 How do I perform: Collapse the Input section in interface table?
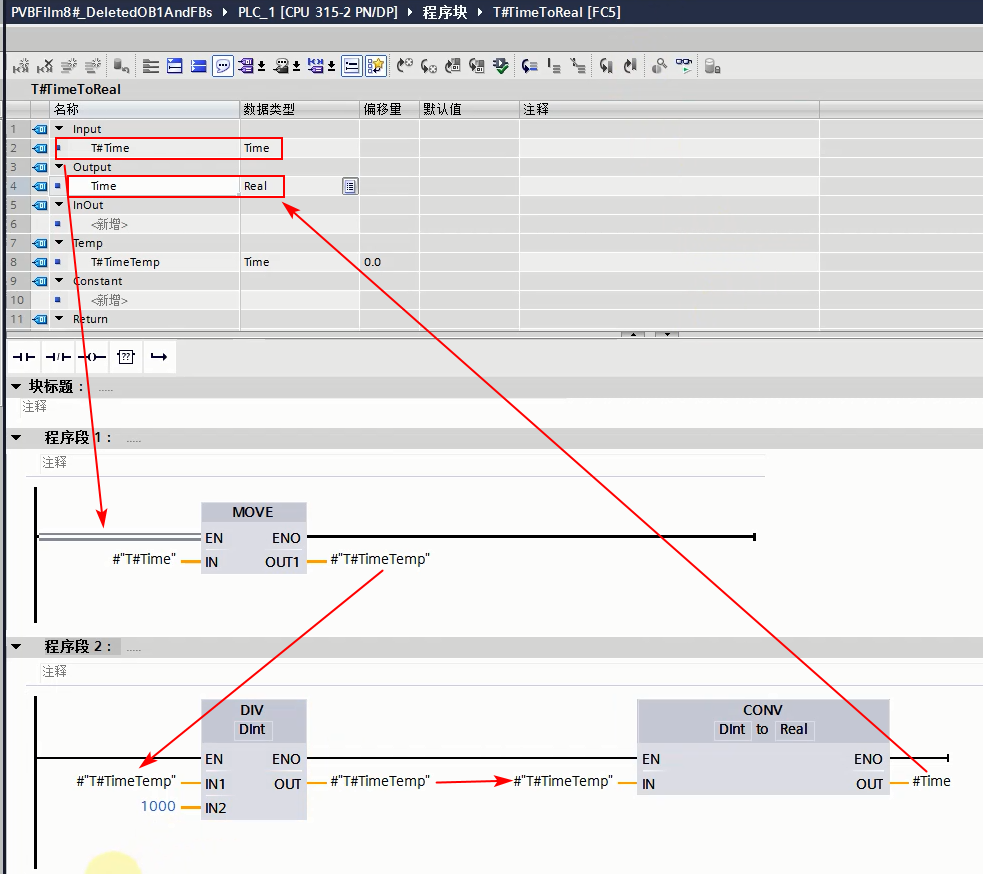(x=59, y=129)
